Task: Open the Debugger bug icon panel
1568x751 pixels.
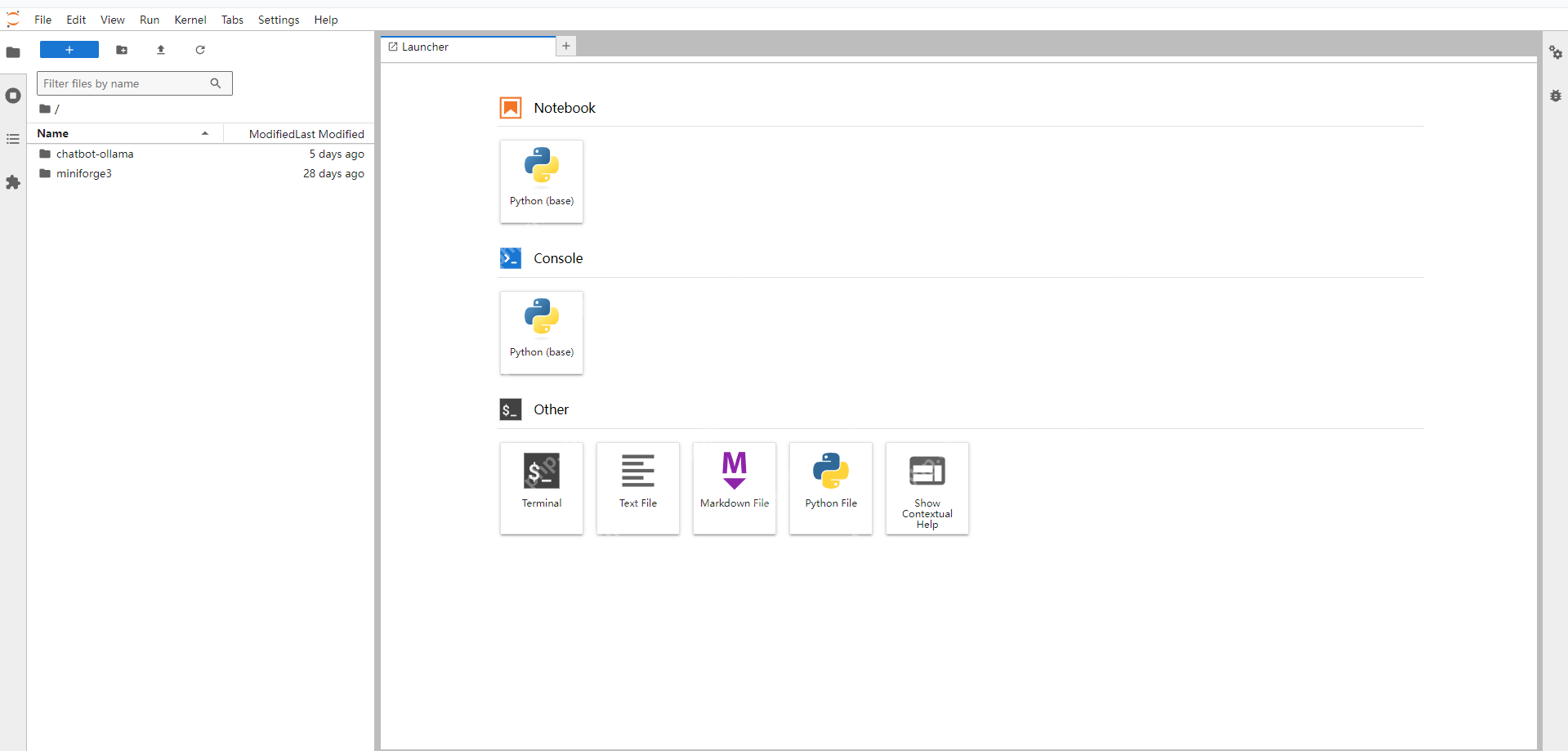Action: (x=1556, y=96)
